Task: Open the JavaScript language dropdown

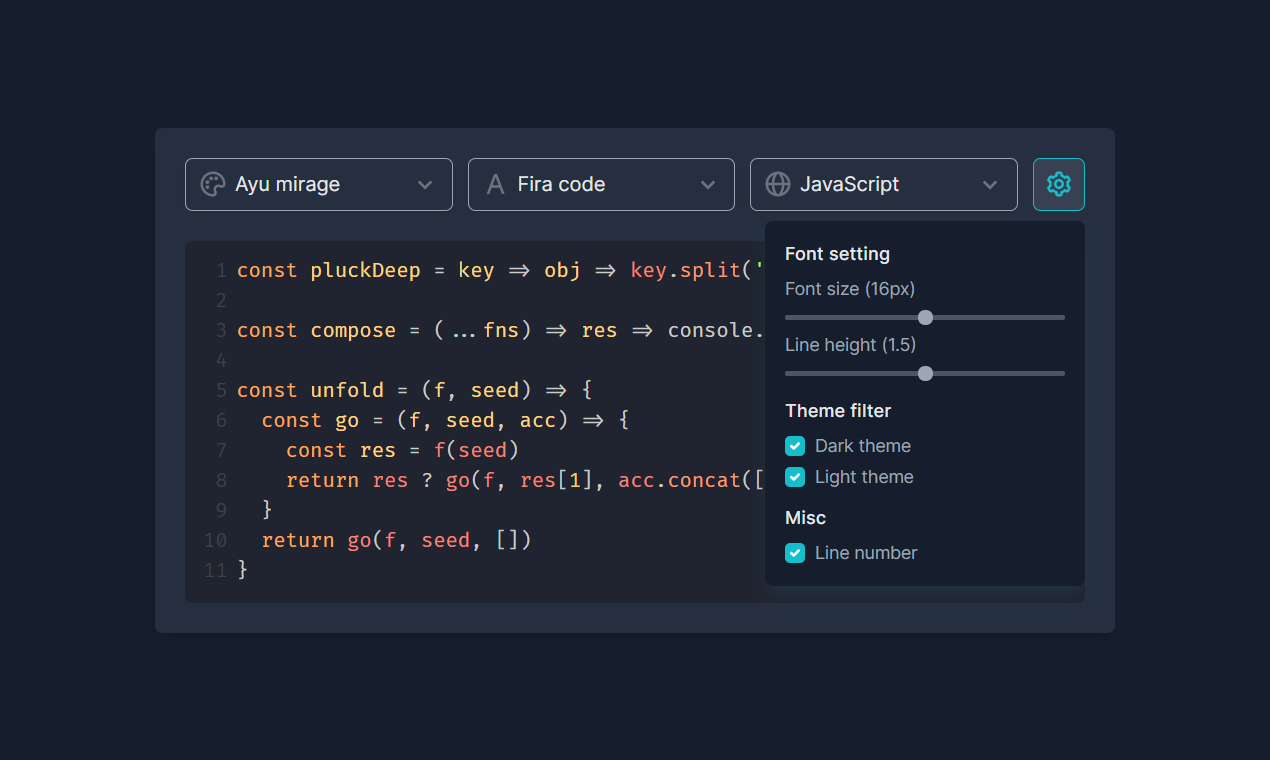Action: (x=883, y=184)
